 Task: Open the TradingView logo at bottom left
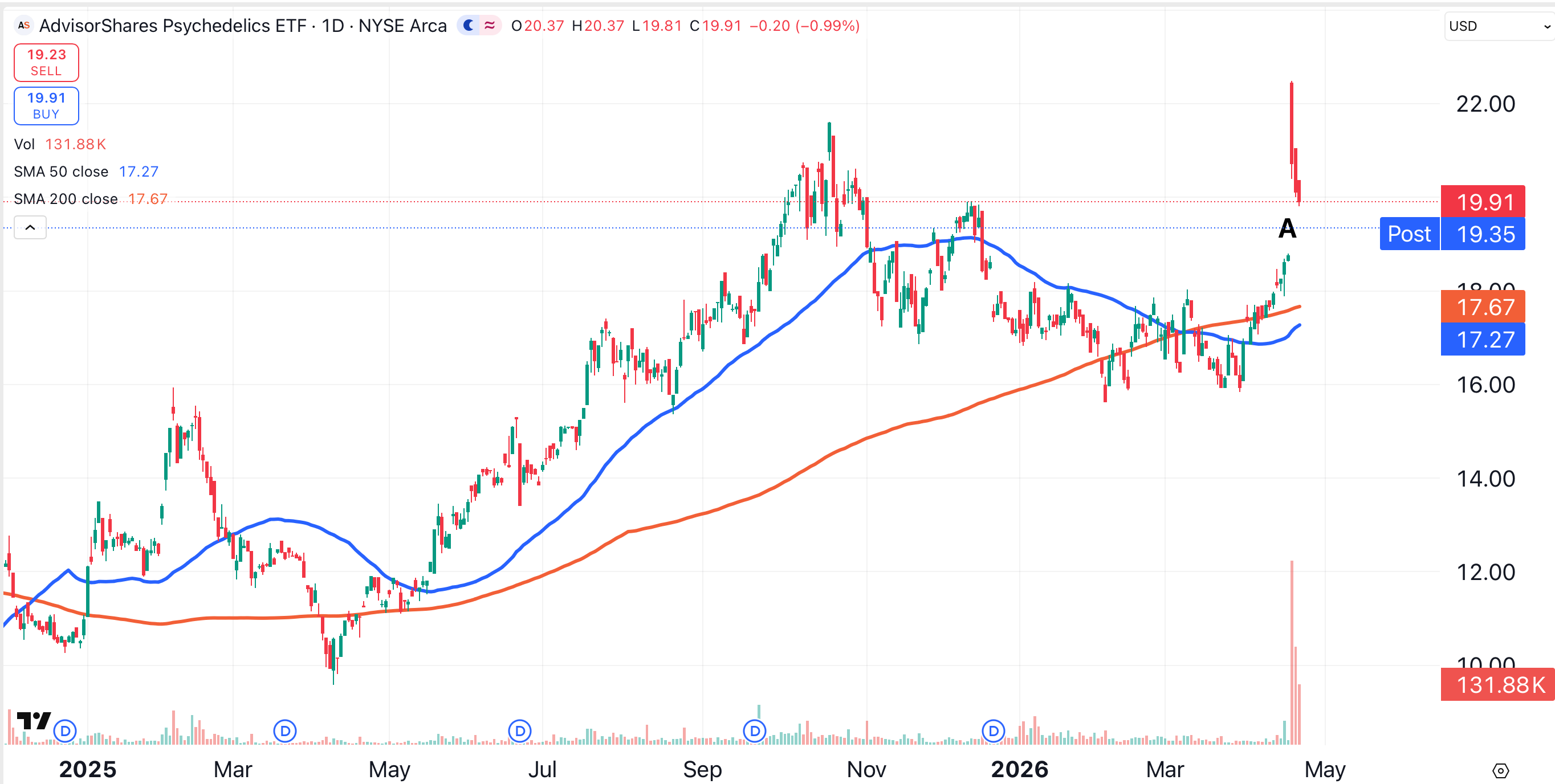33,721
